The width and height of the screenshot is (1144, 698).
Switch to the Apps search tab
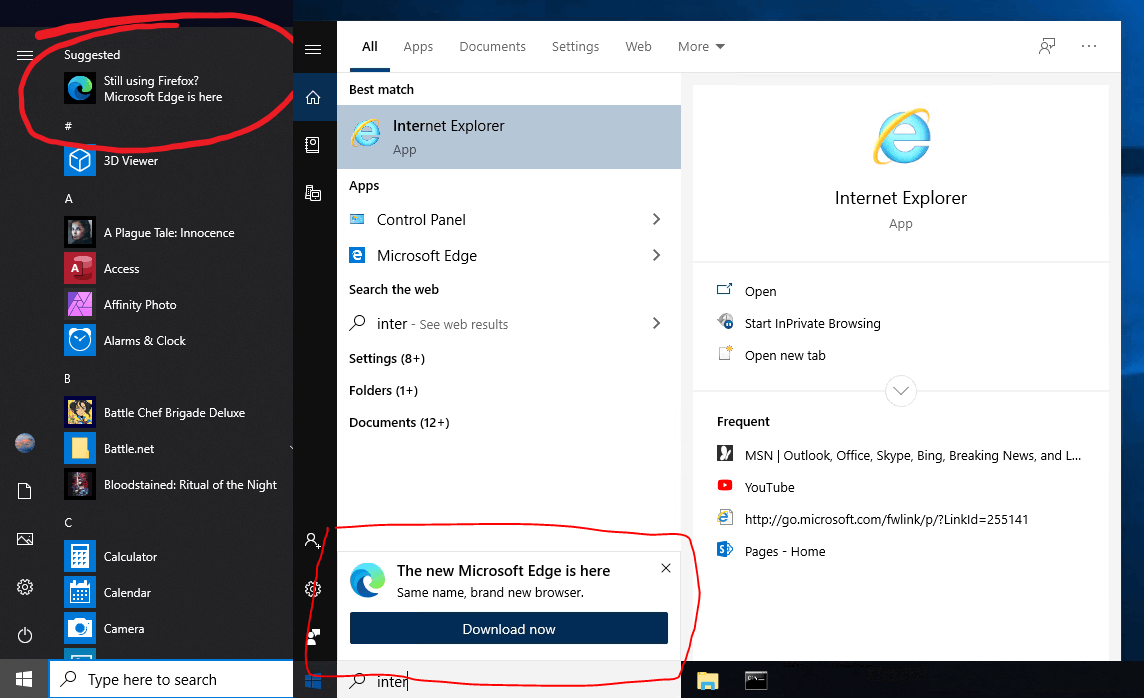(x=418, y=47)
